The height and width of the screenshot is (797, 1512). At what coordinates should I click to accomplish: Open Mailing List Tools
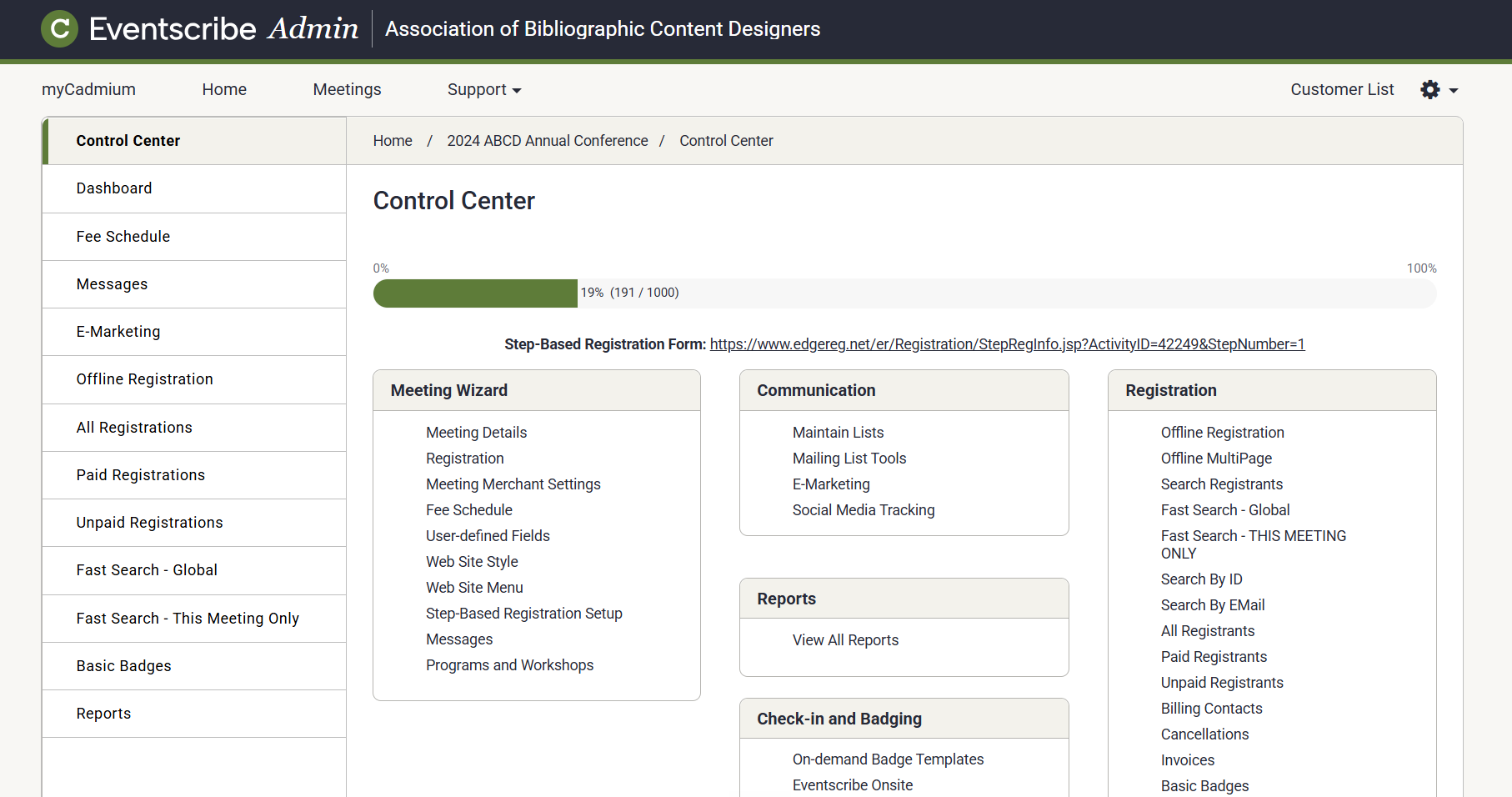coord(849,459)
